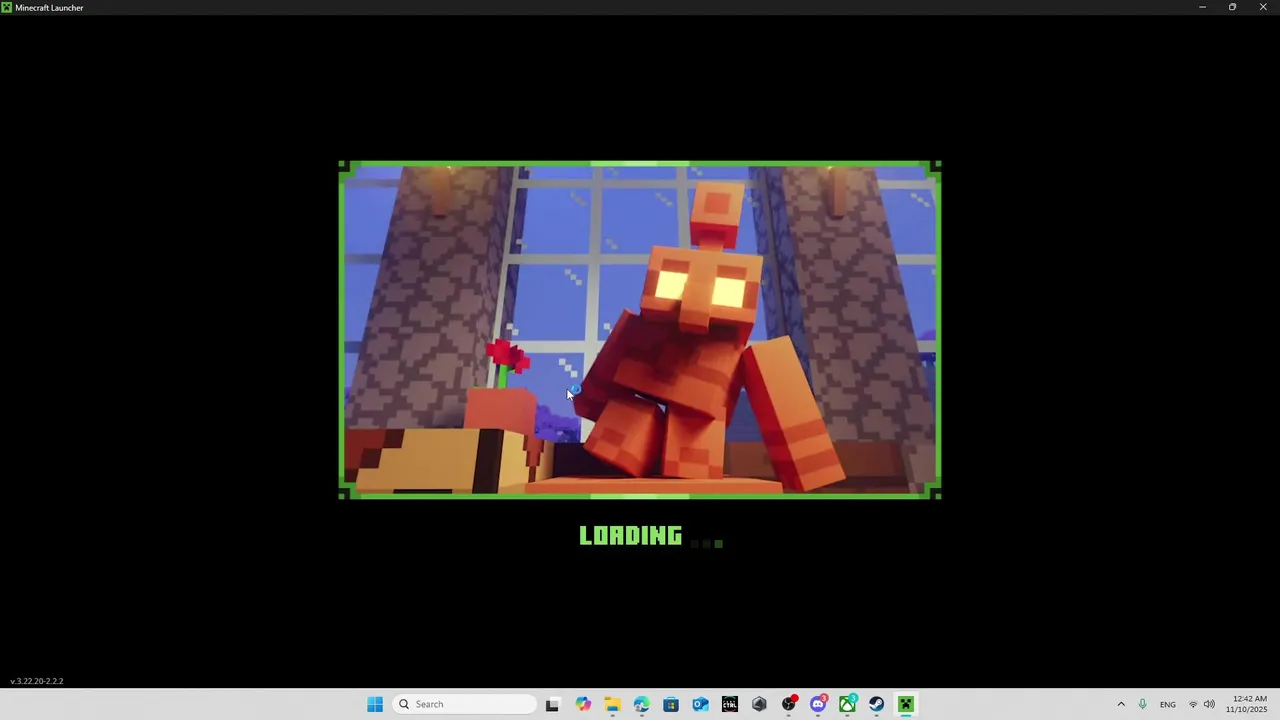Open the gray hexagon app on the taskbar

pos(759,704)
